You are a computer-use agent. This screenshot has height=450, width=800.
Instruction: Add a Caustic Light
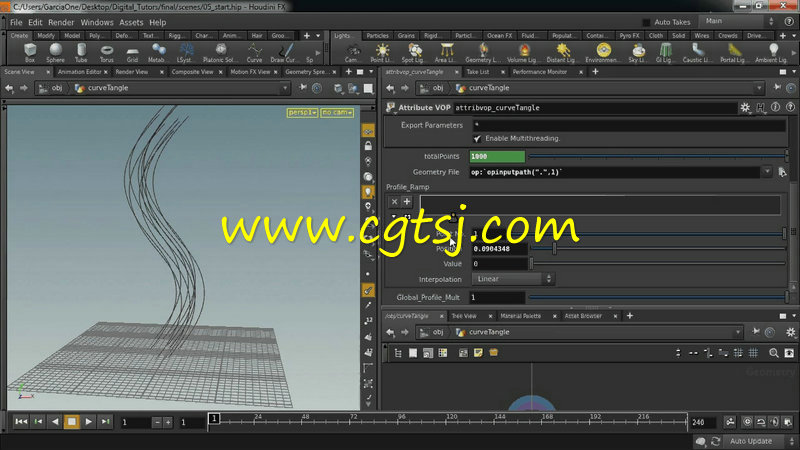(697, 52)
